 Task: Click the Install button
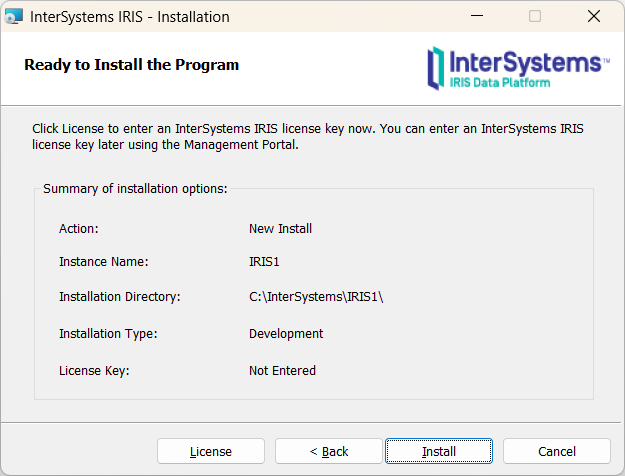(x=438, y=451)
